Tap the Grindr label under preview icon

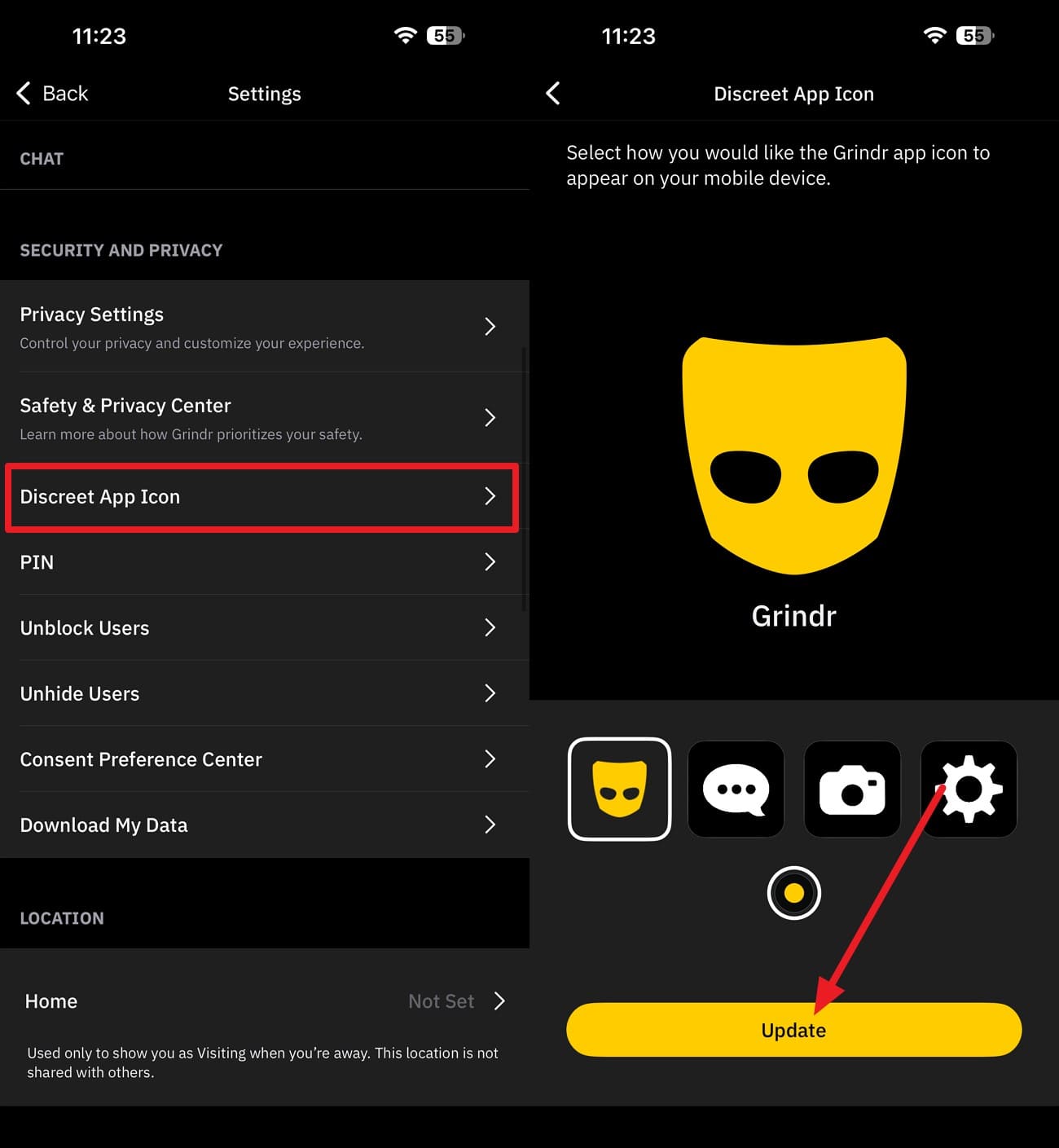pos(793,616)
